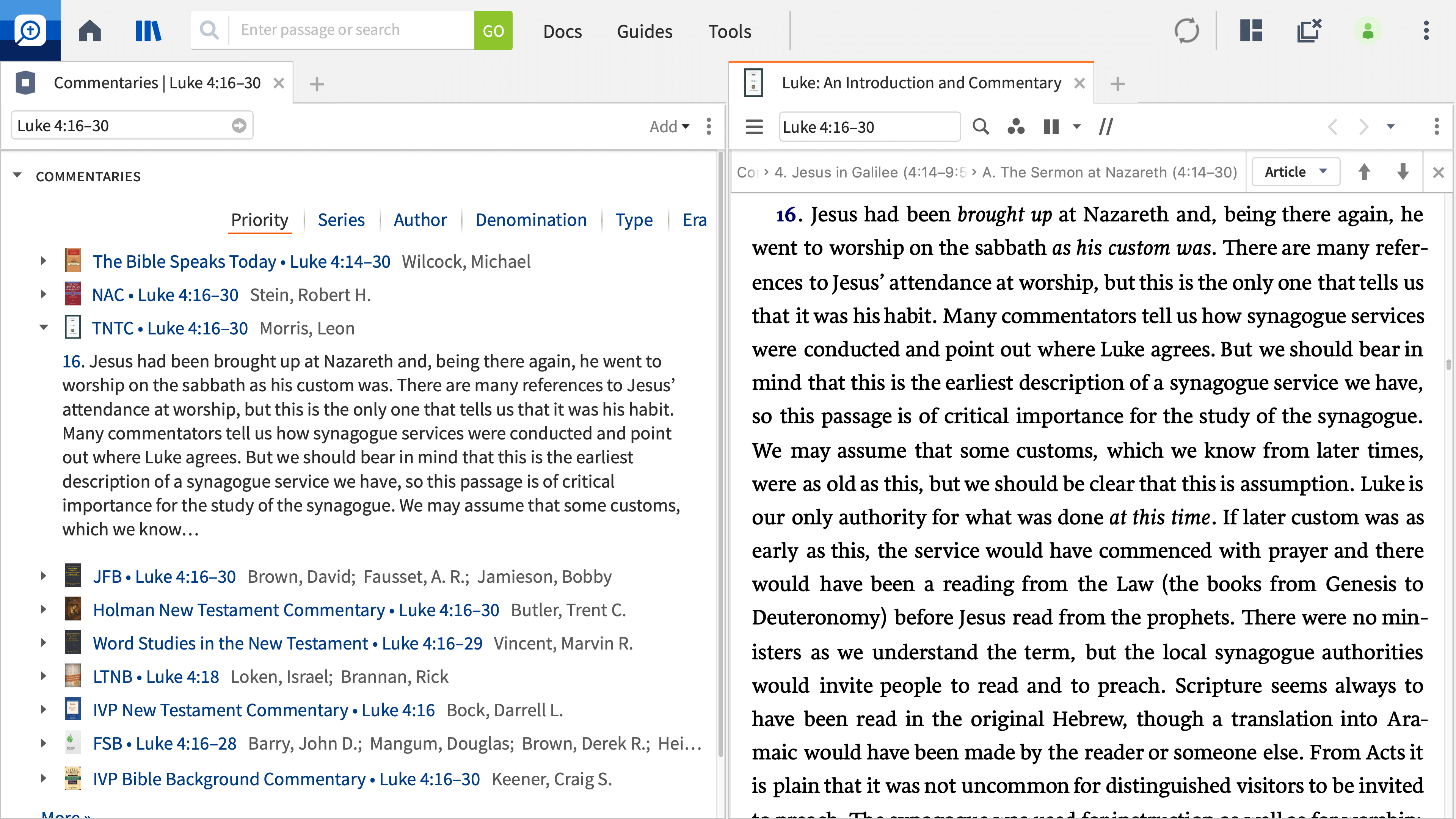Screen dimensions: 1456x819
Task: Open the table of contents hamburger
Action: click(x=754, y=127)
